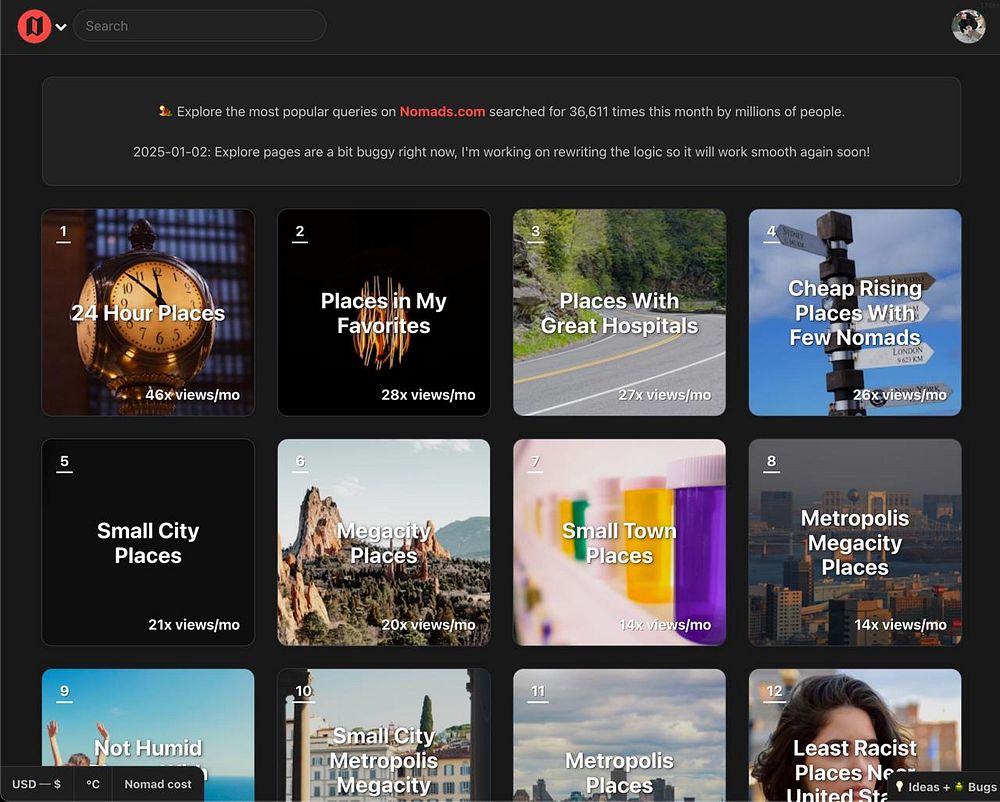
Task: Click the 2025-01-02 notice about buggy Explore pages
Action: pos(501,152)
